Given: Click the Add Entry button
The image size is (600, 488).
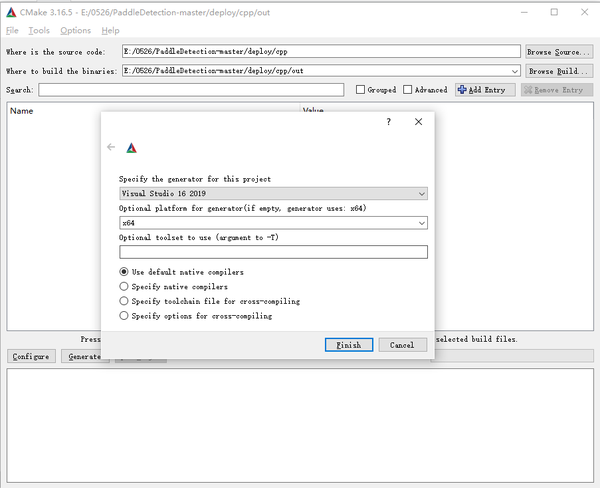Looking at the screenshot, I should [485, 90].
